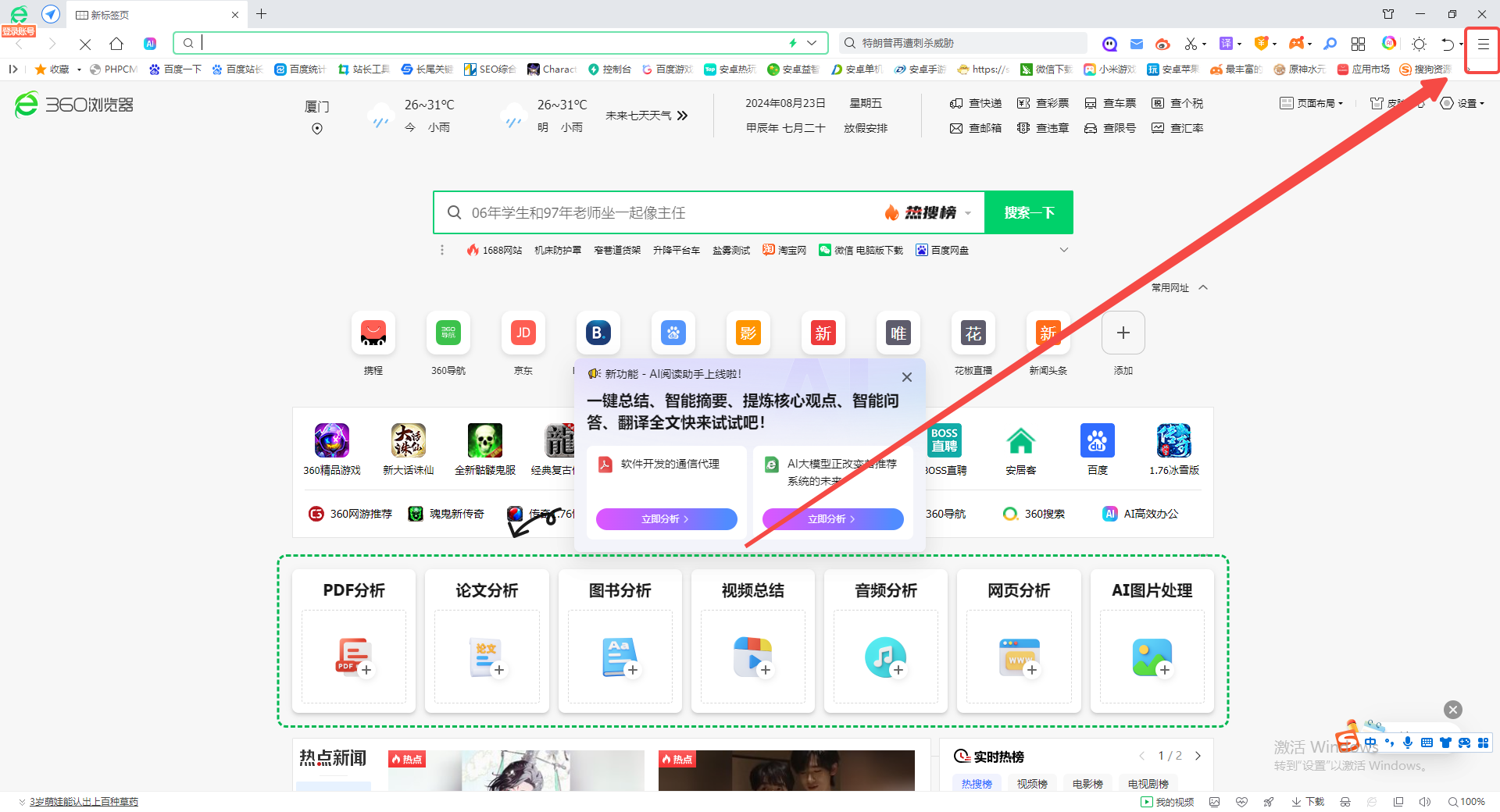
Task: Open the 京东 JD shortcut icon
Action: (x=523, y=333)
